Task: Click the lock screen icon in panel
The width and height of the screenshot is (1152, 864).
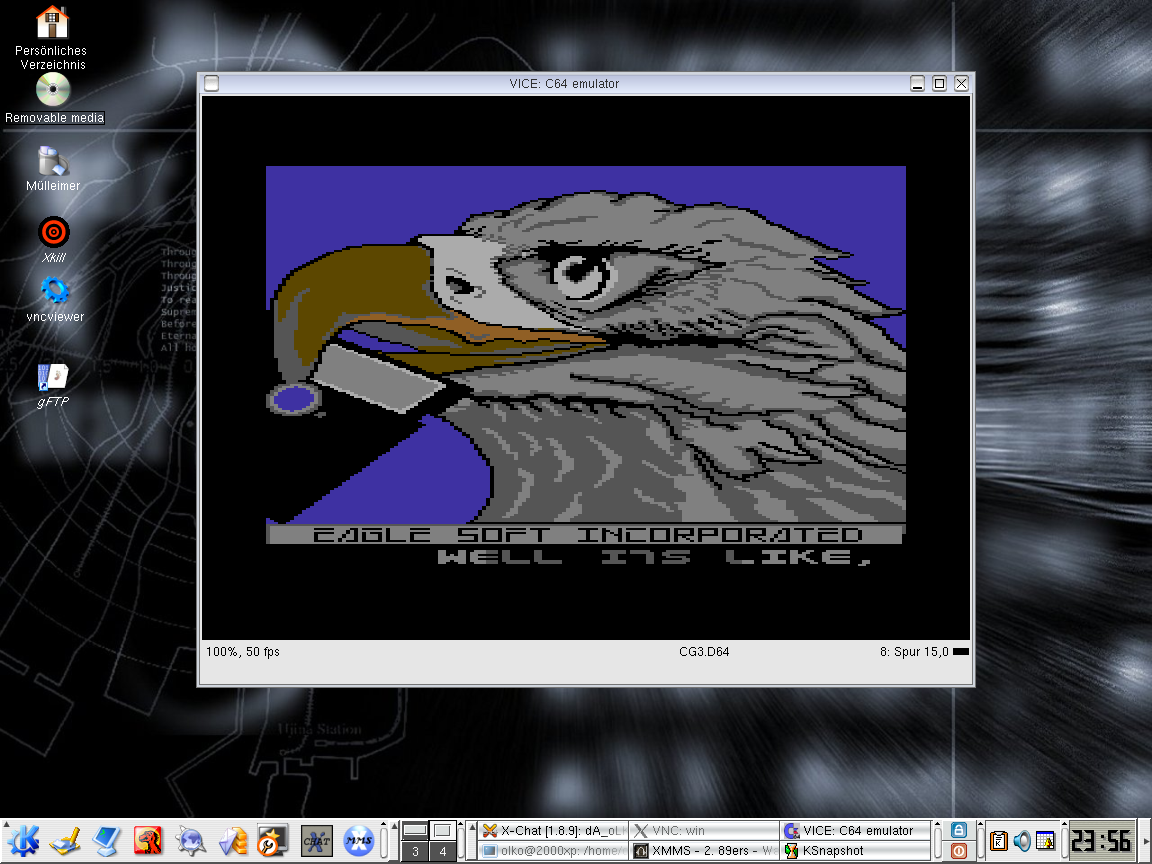Action: 959,830
